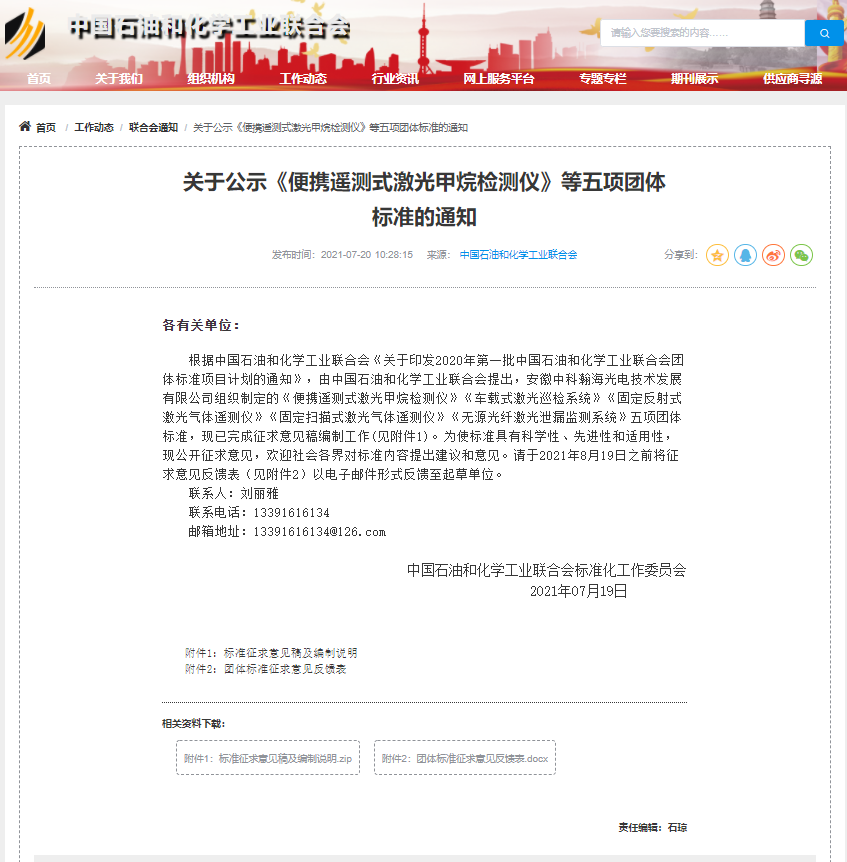Share via QQ penguin icon
Image resolution: width=847 pixels, height=862 pixels.
pos(745,255)
